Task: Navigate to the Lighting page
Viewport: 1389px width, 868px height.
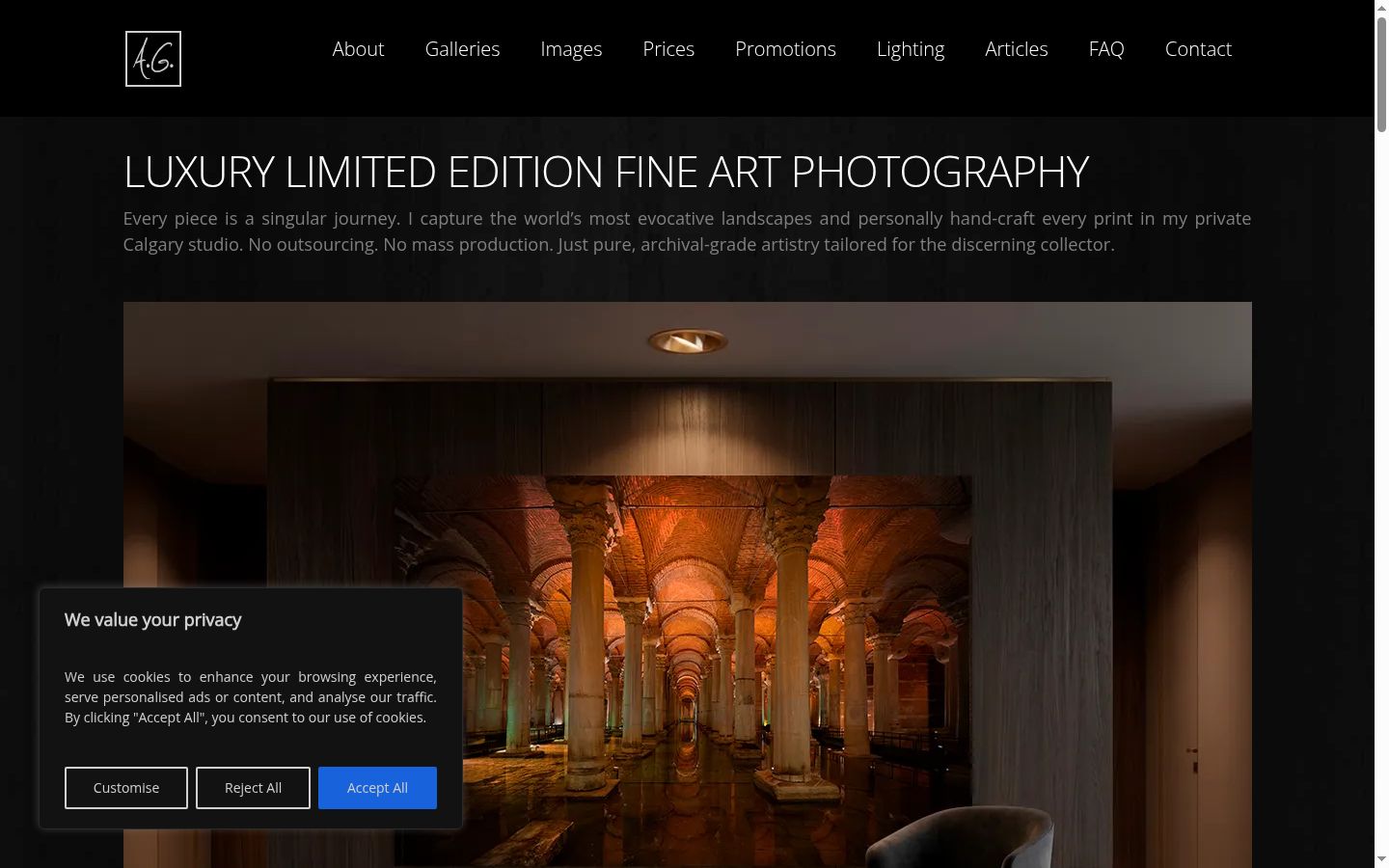Action: click(911, 49)
